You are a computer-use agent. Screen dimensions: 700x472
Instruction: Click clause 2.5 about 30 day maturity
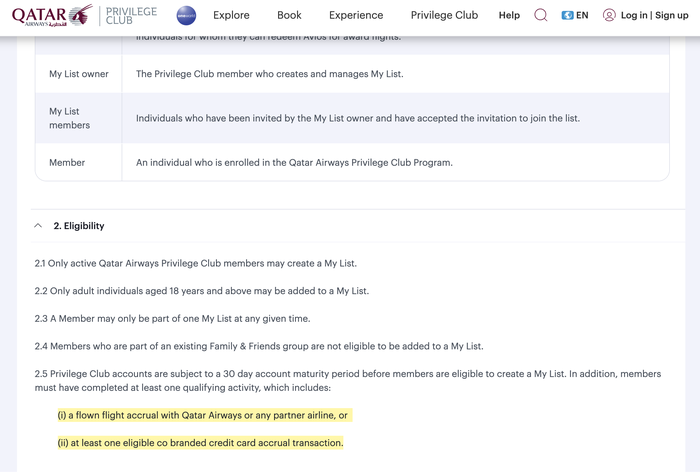(x=348, y=380)
